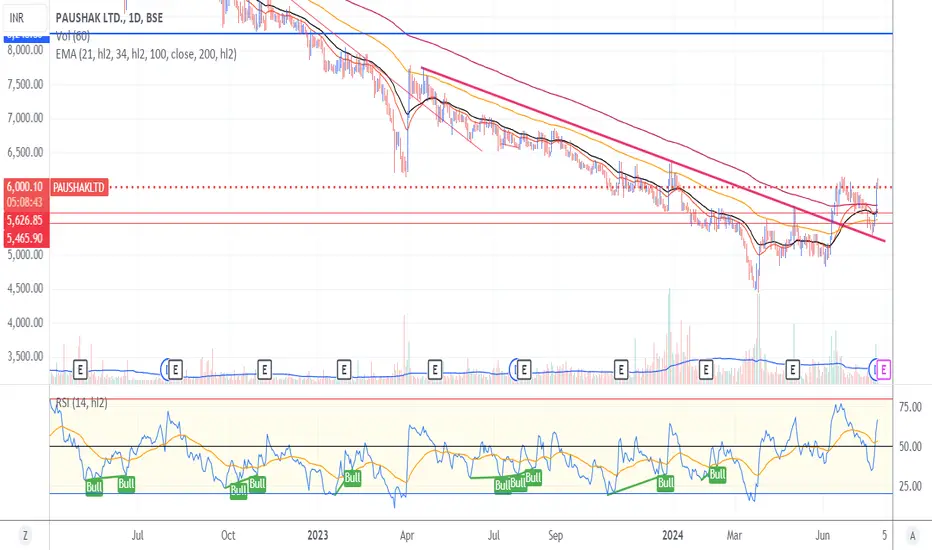The image size is (932, 550).
Task: Click the earnings E marker just before Jun
Action: point(792,370)
